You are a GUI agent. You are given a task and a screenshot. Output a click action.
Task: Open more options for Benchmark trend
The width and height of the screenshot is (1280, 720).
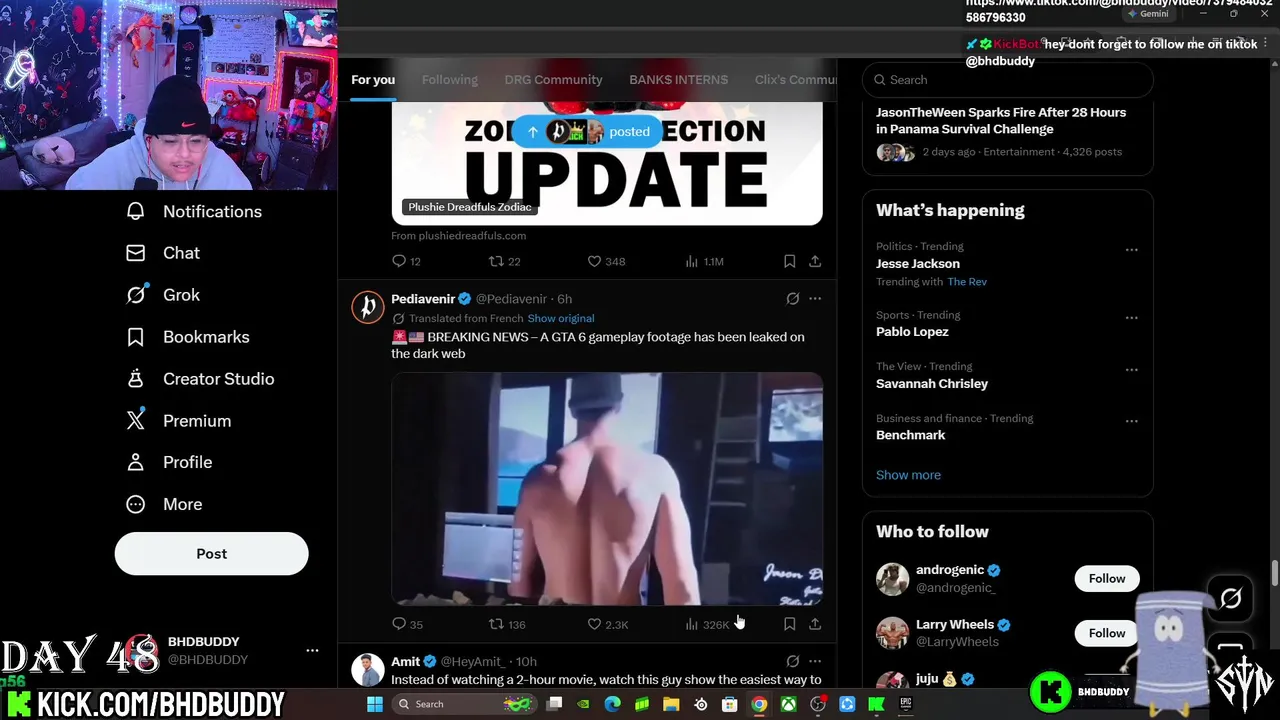1131,422
